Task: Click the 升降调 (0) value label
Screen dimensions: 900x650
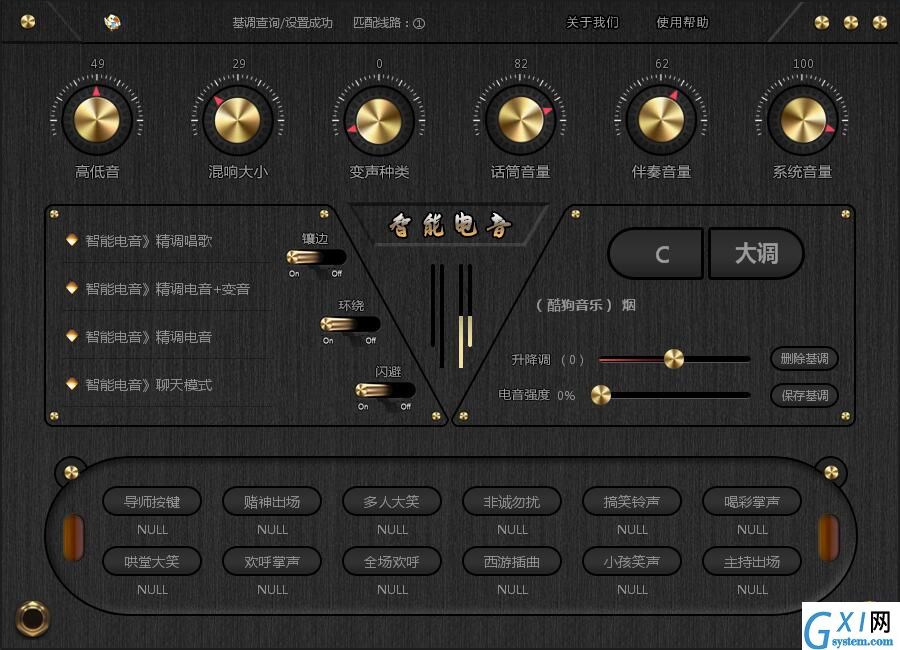Action: click(x=572, y=360)
